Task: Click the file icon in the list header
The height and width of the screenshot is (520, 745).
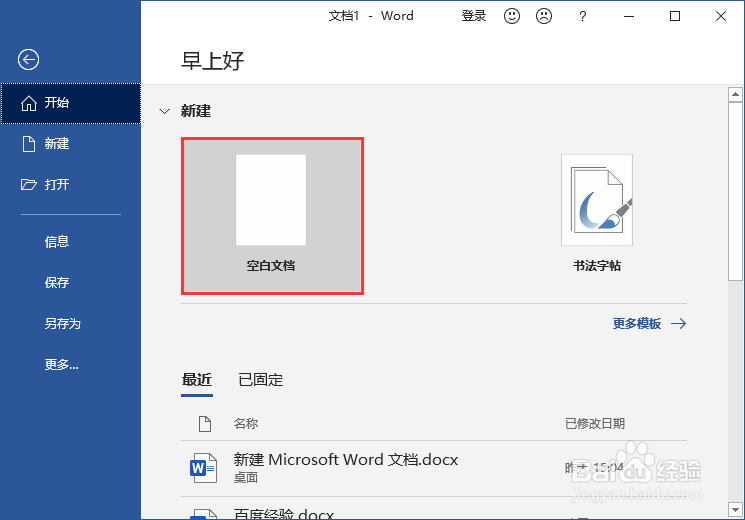Action: (205, 424)
